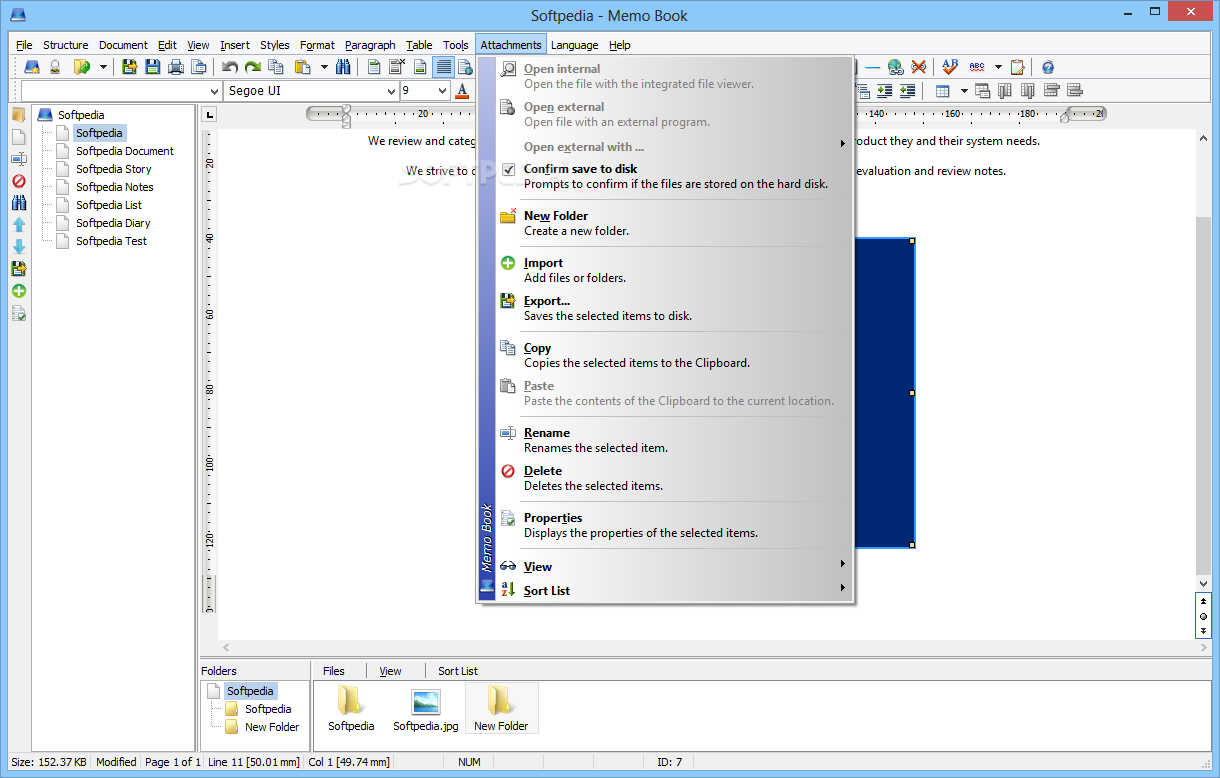Toggle the Confirm save to disk checkbox

point(508,170)
